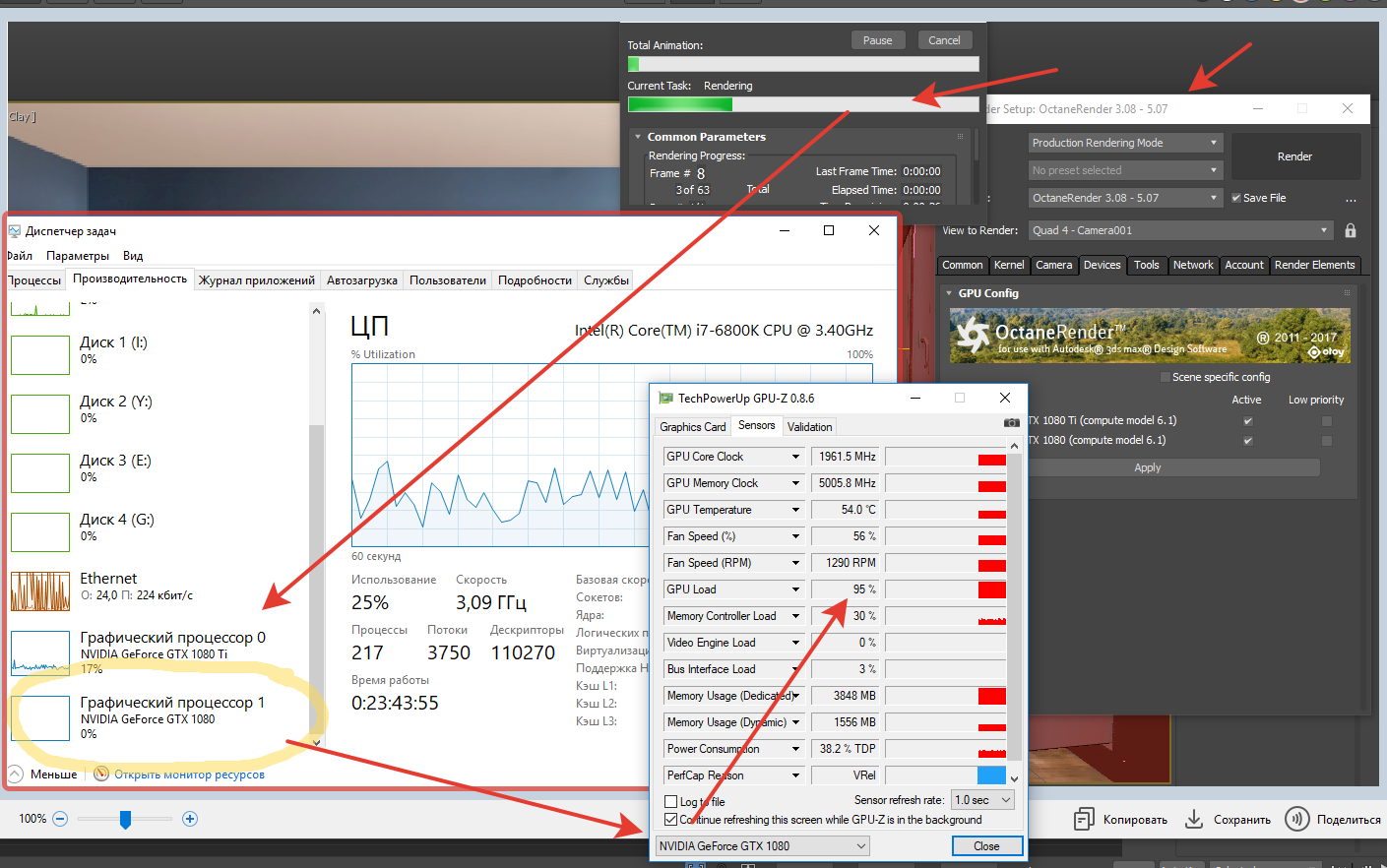This screenshot has width=1387, height=868.
Task: Click the copy icon beside Копировать
Action: click(x=1084, y=819)
